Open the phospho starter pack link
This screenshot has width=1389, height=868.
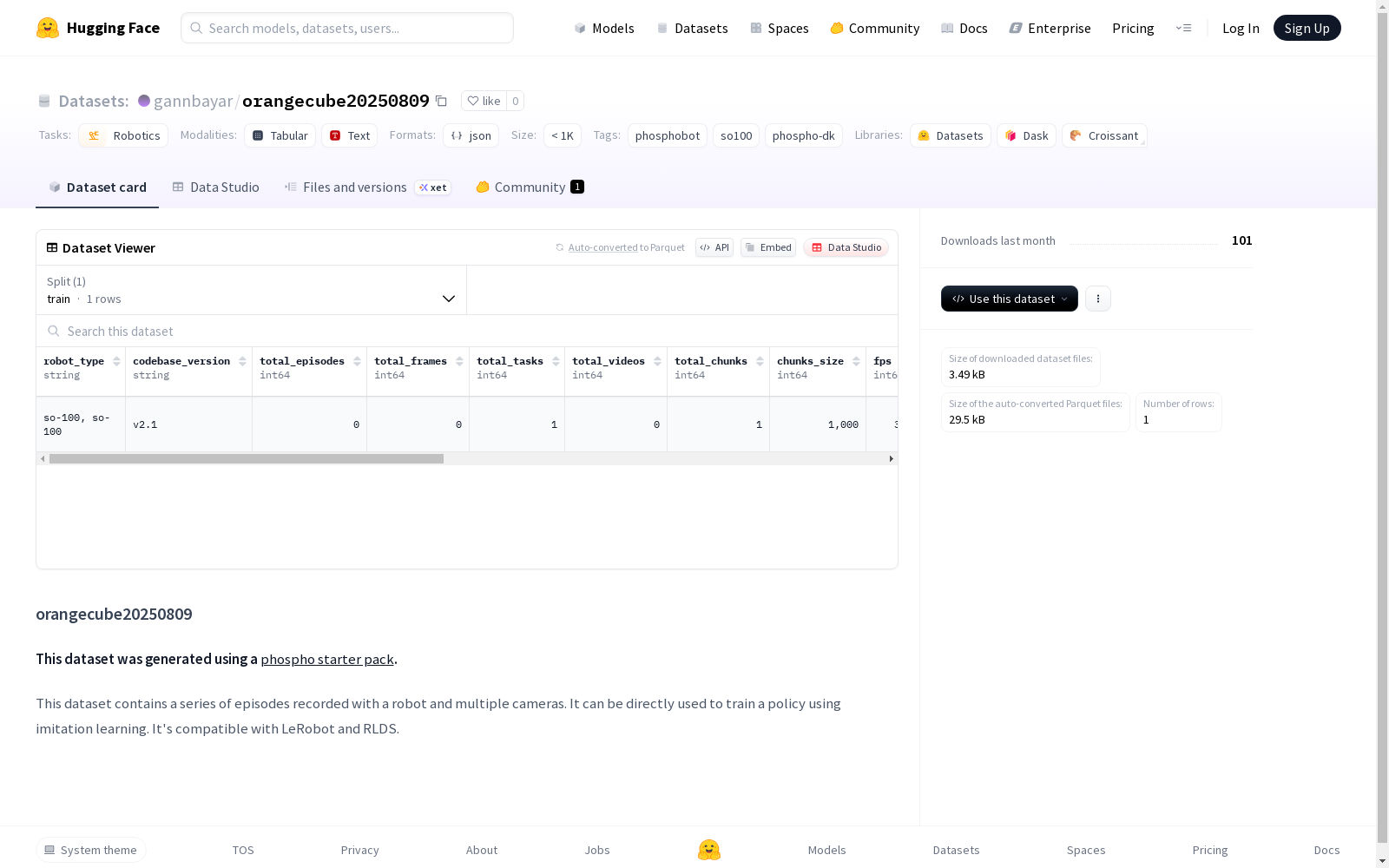coord(327,659)
